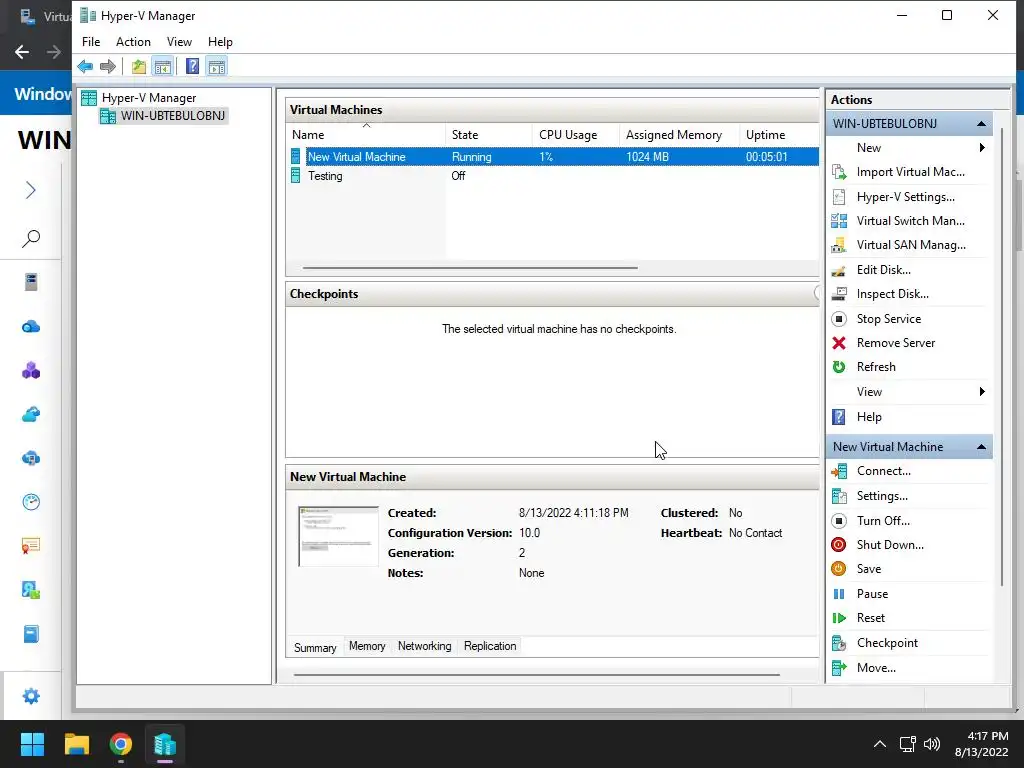
Task: Open File Explorer from taskbar
Action: (x=76, y=744)
